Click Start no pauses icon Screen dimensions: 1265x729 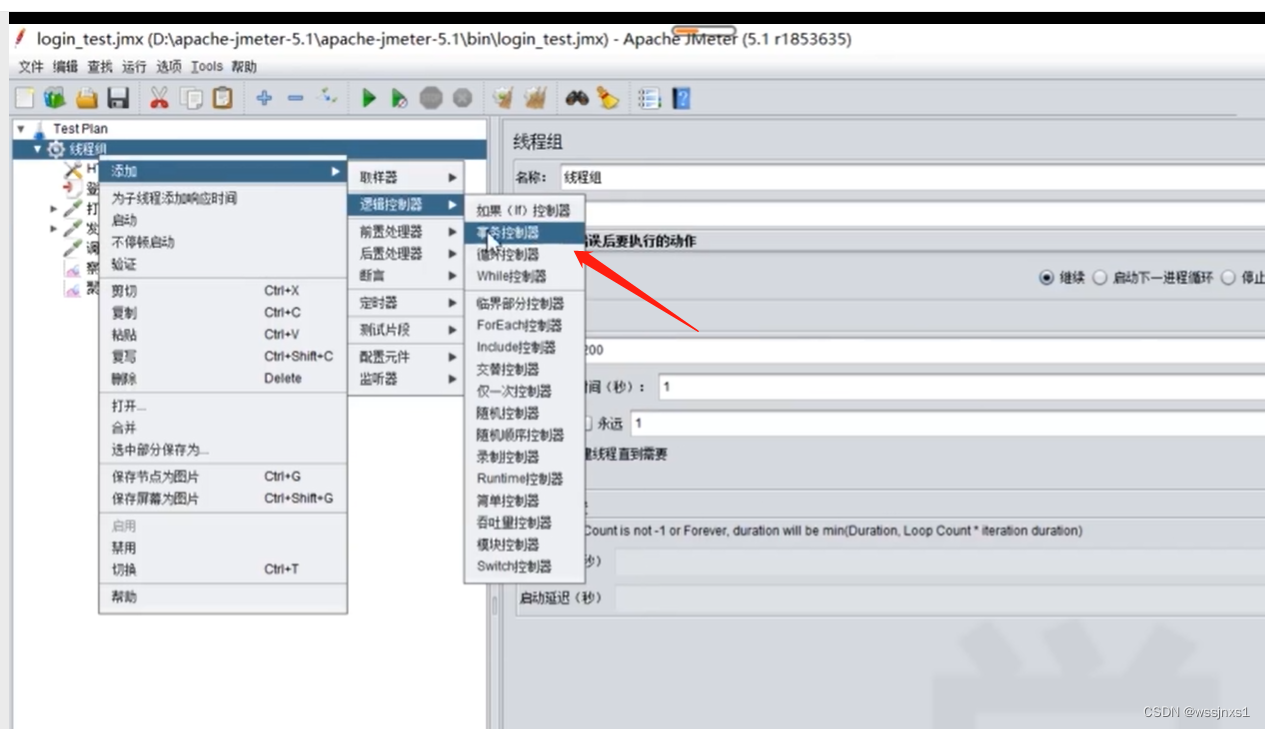399,98
